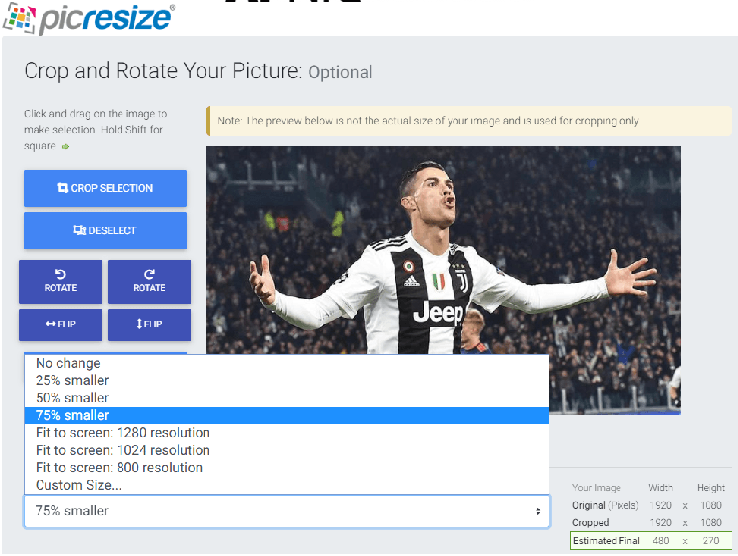Choose the '50% smaller' option
The width and height of the screenshot is (738, 556).
[x=287, y=398]
